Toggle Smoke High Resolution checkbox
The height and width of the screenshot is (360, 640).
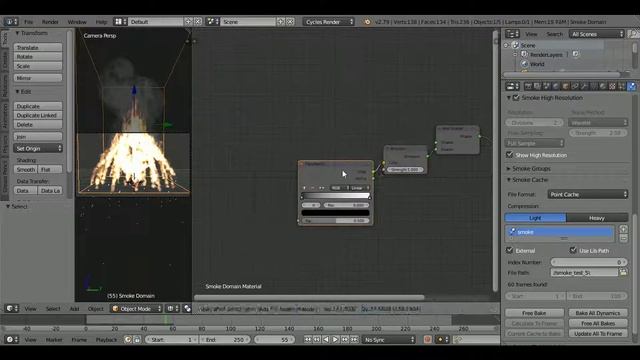[x=516, y=98]
